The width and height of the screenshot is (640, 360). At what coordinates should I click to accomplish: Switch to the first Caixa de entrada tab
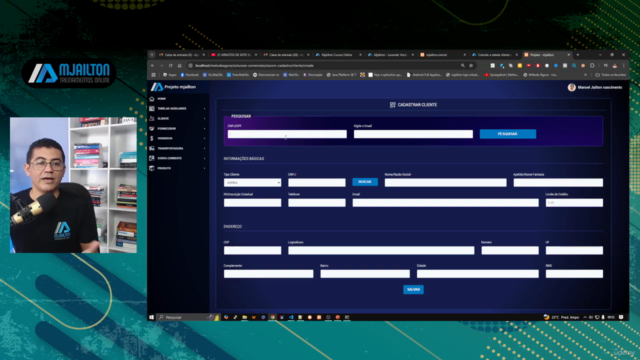(x=181, y=55)
